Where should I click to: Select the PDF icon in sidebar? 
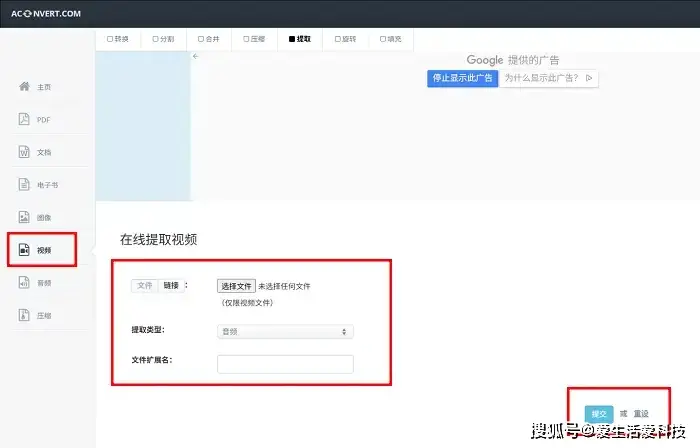click(24, 120)
